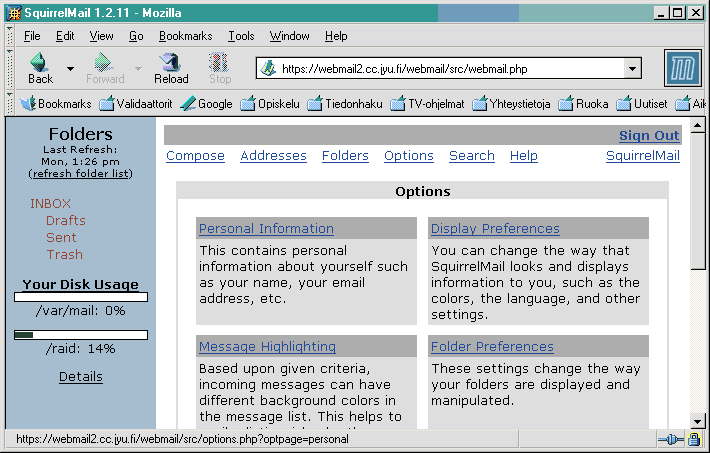Open the Edit menu
The height and width of the screenshot is (453, 710).
[65, 36]
